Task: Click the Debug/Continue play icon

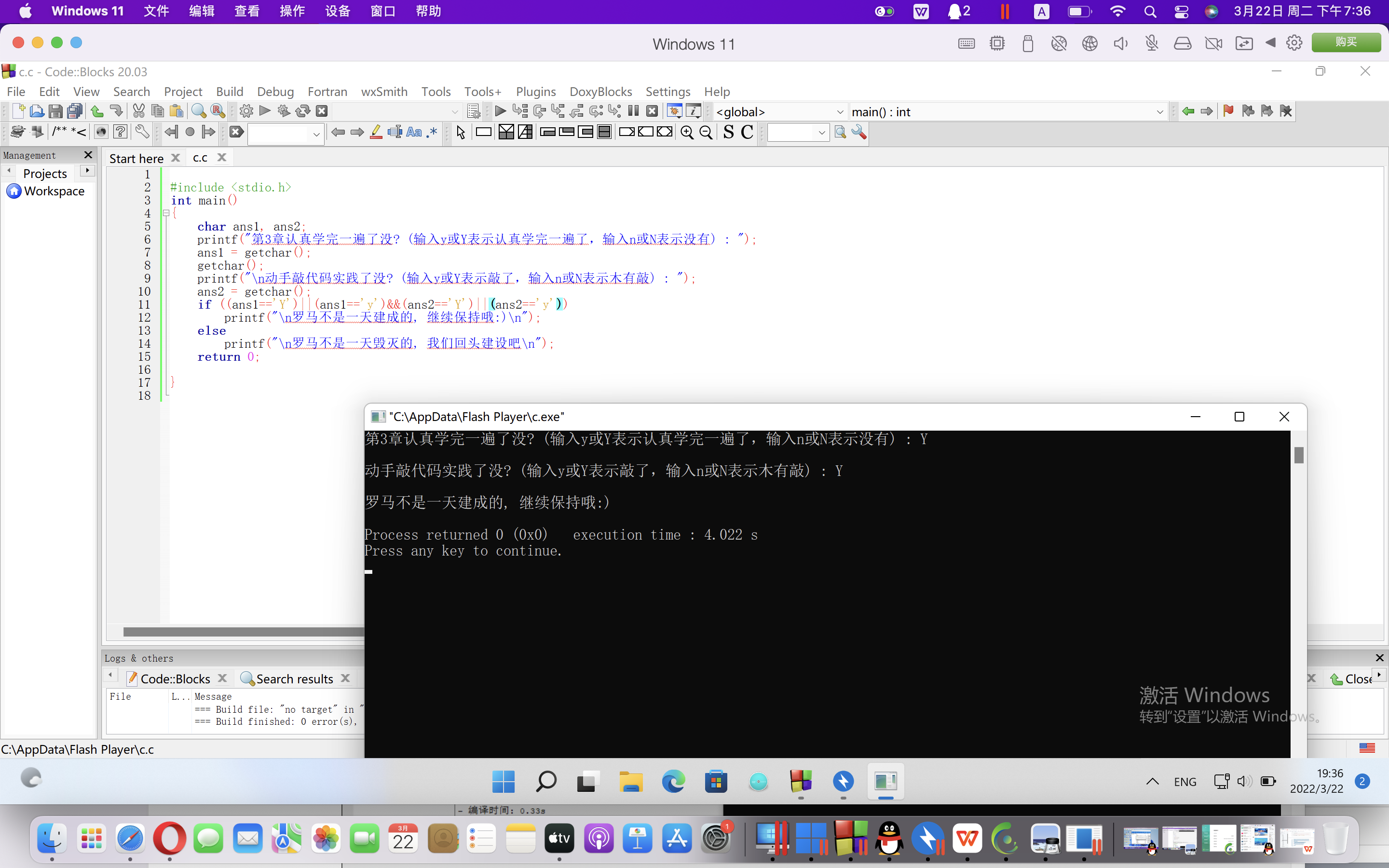Action: [500, 111]
